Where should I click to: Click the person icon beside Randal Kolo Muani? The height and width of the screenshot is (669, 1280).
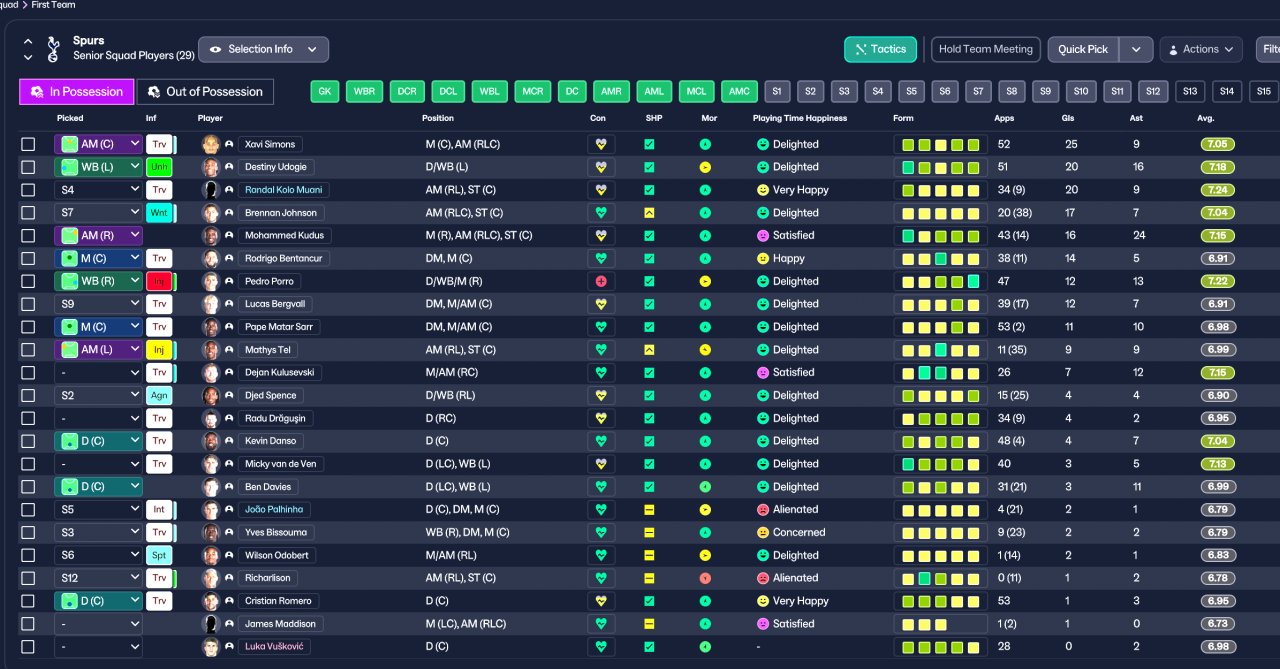pyautogui.click(x=229, y=190)
